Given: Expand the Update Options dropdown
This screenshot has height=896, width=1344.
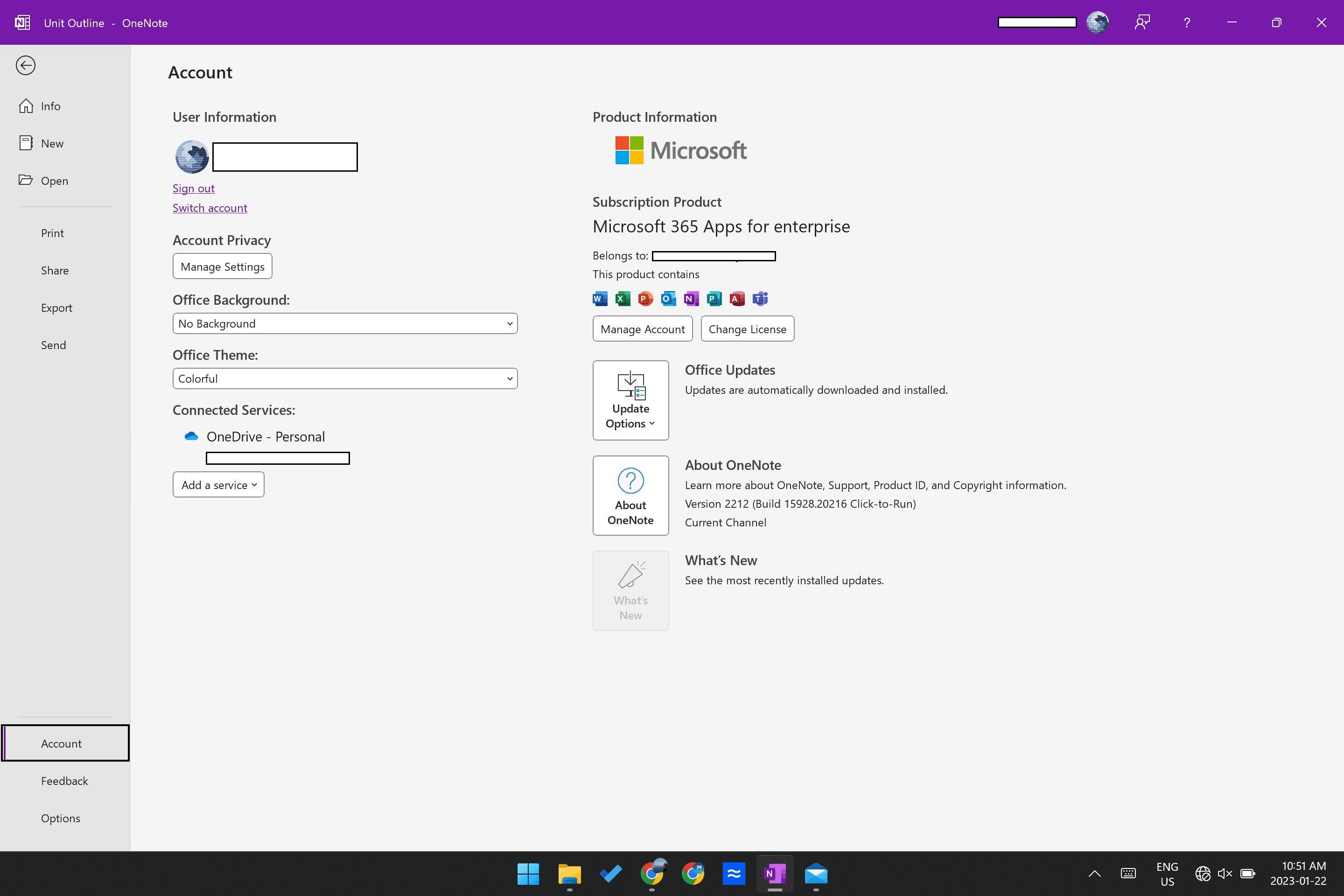Looking at the screenshot, I should point(630,415).
